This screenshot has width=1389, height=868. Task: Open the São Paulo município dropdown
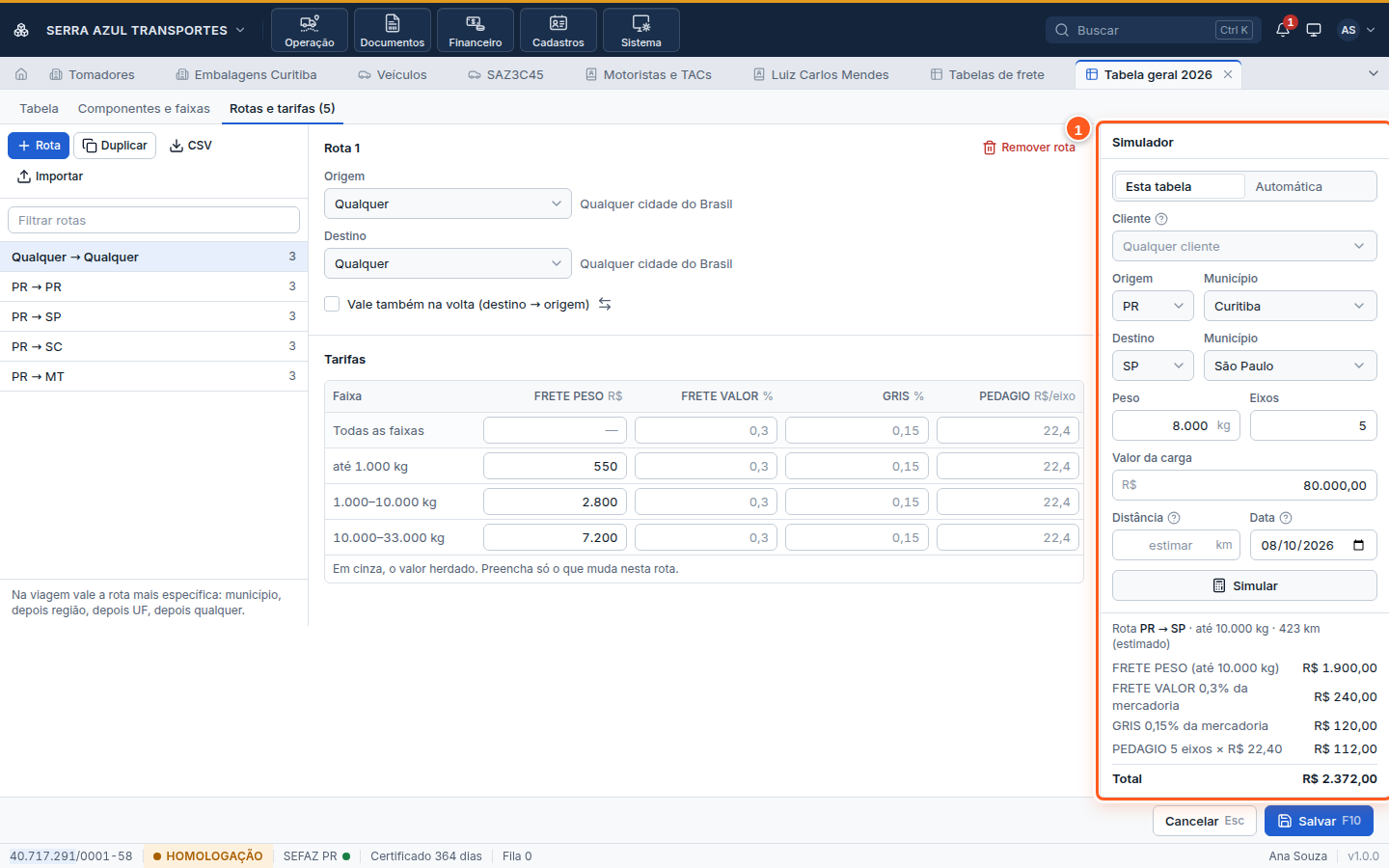(1291, 366)
